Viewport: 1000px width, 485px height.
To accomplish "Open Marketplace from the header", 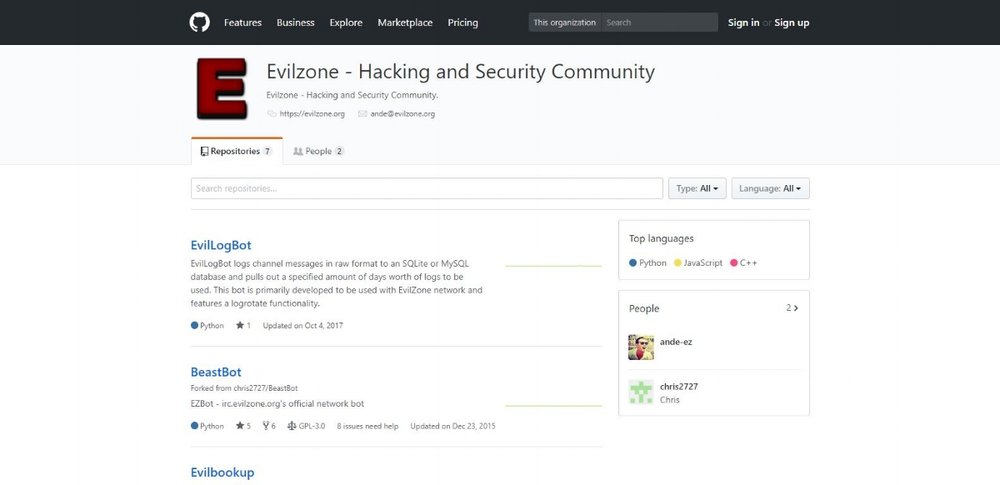I will [x=405, y=22].
